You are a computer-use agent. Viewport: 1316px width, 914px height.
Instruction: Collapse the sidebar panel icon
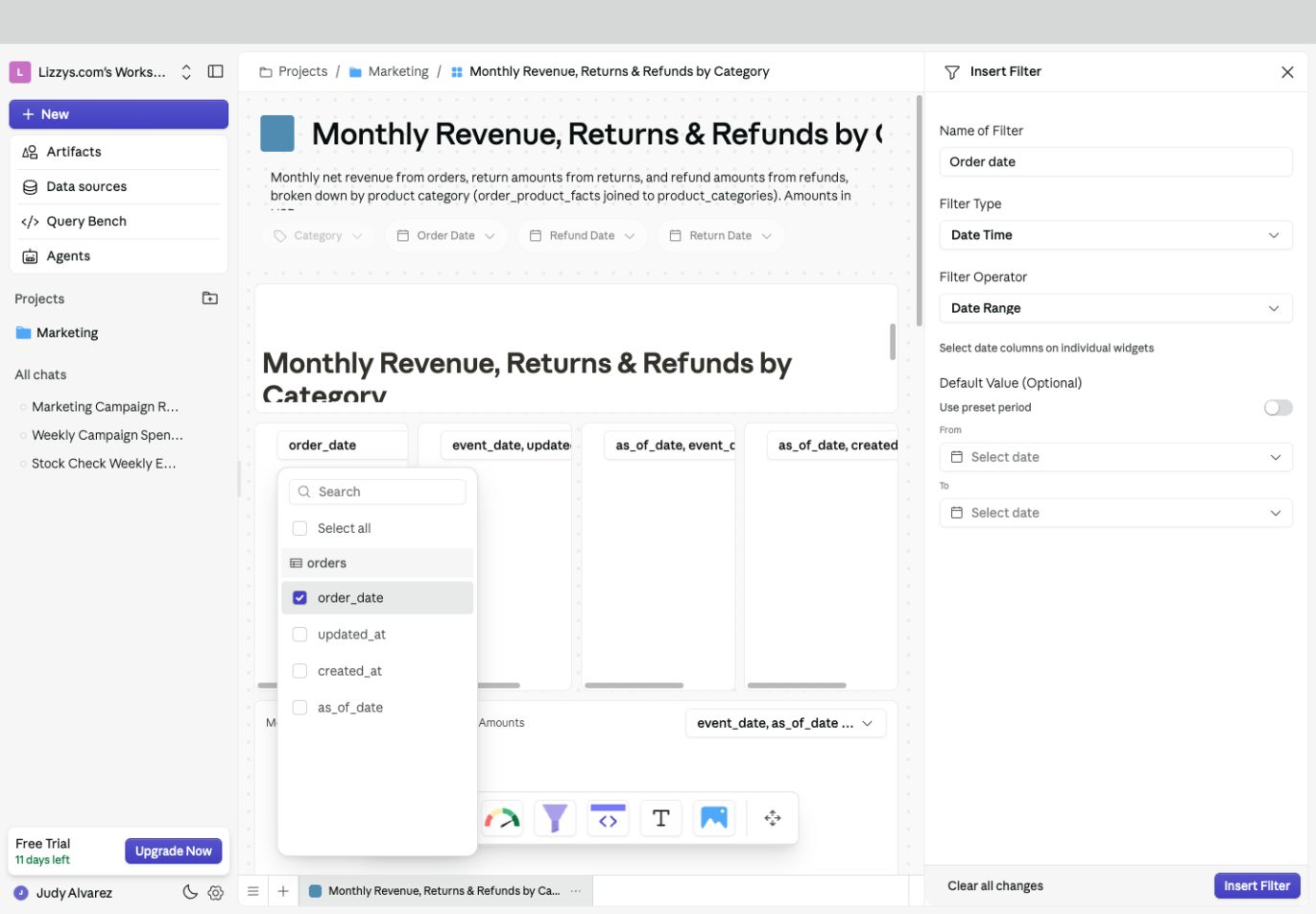tap(216, 71)
